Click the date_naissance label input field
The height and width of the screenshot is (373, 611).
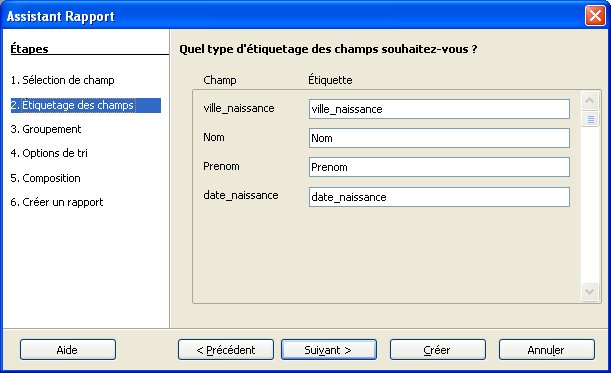439,197
